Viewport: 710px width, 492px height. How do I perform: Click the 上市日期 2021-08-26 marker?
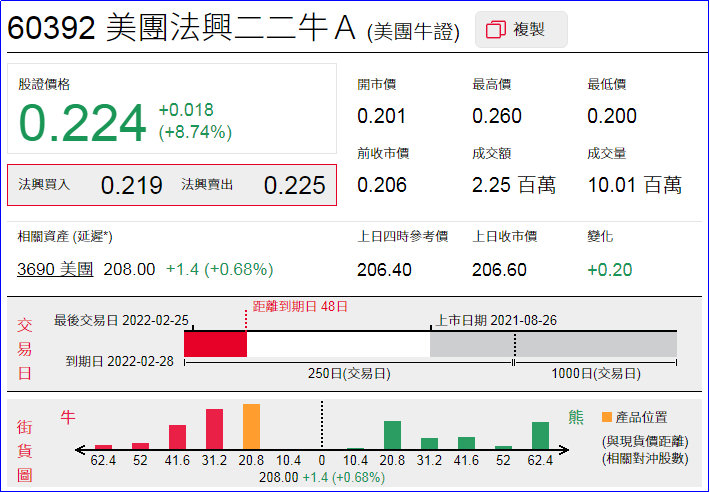click(x=496, y=320)
